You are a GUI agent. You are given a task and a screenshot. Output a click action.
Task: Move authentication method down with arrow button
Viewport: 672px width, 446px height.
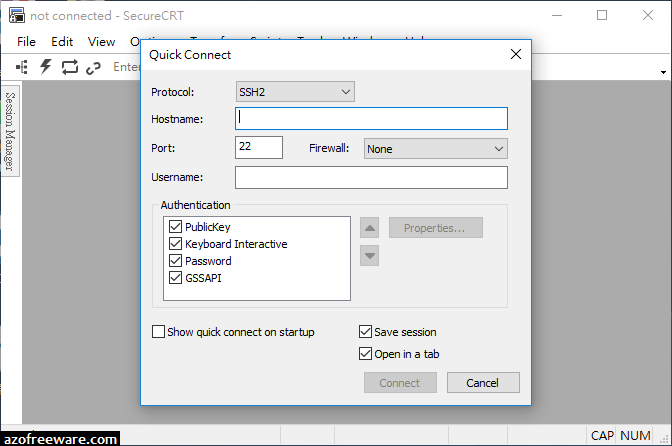coord(369,256)
